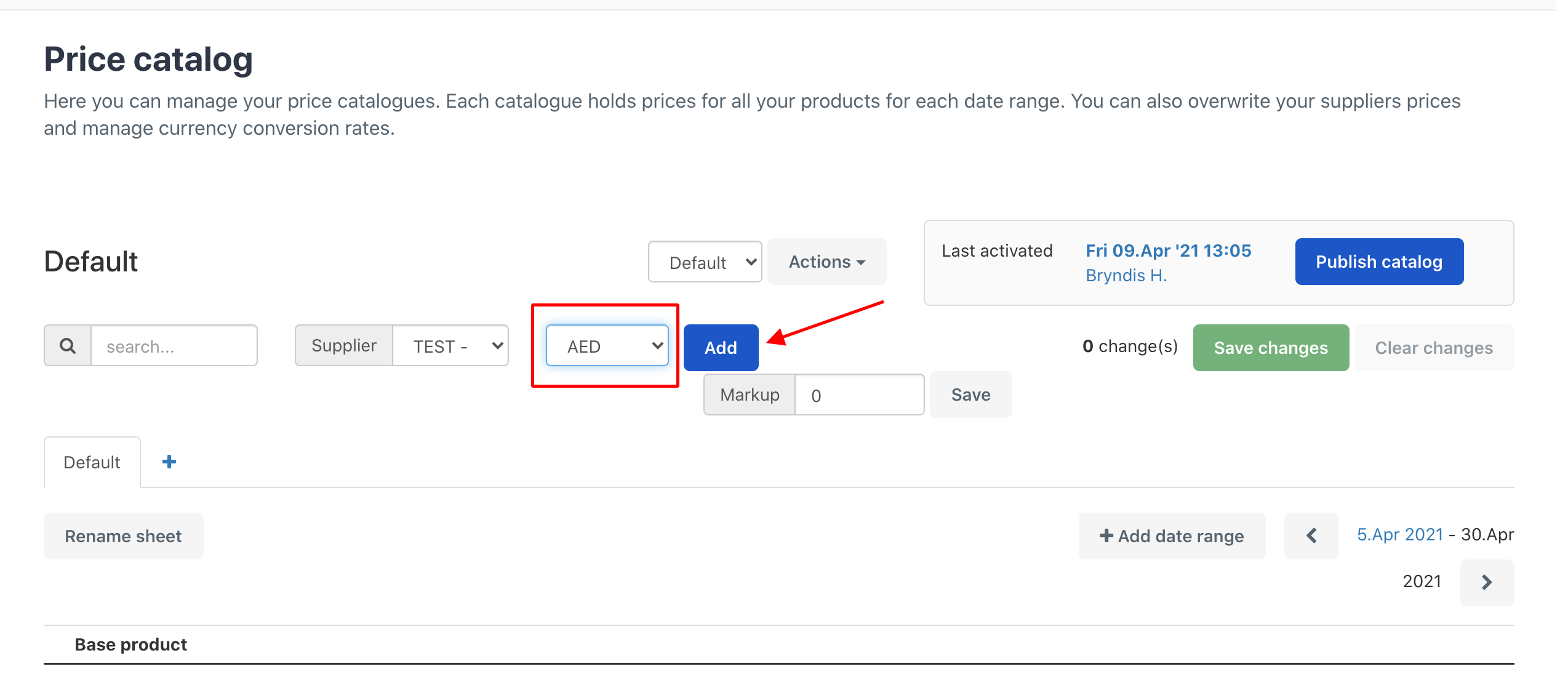Save the markup value
Screen dimensions: 1568x677
(x=970, y=395)
